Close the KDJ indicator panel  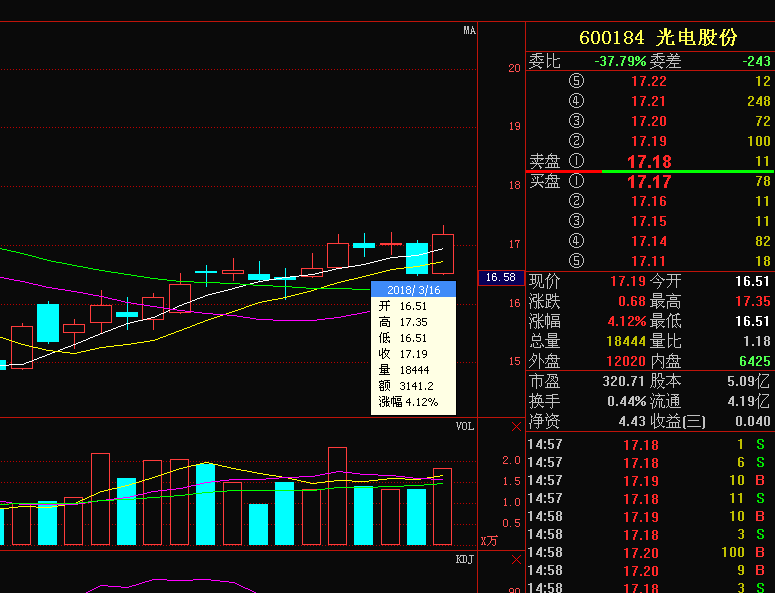click(516, 559)
